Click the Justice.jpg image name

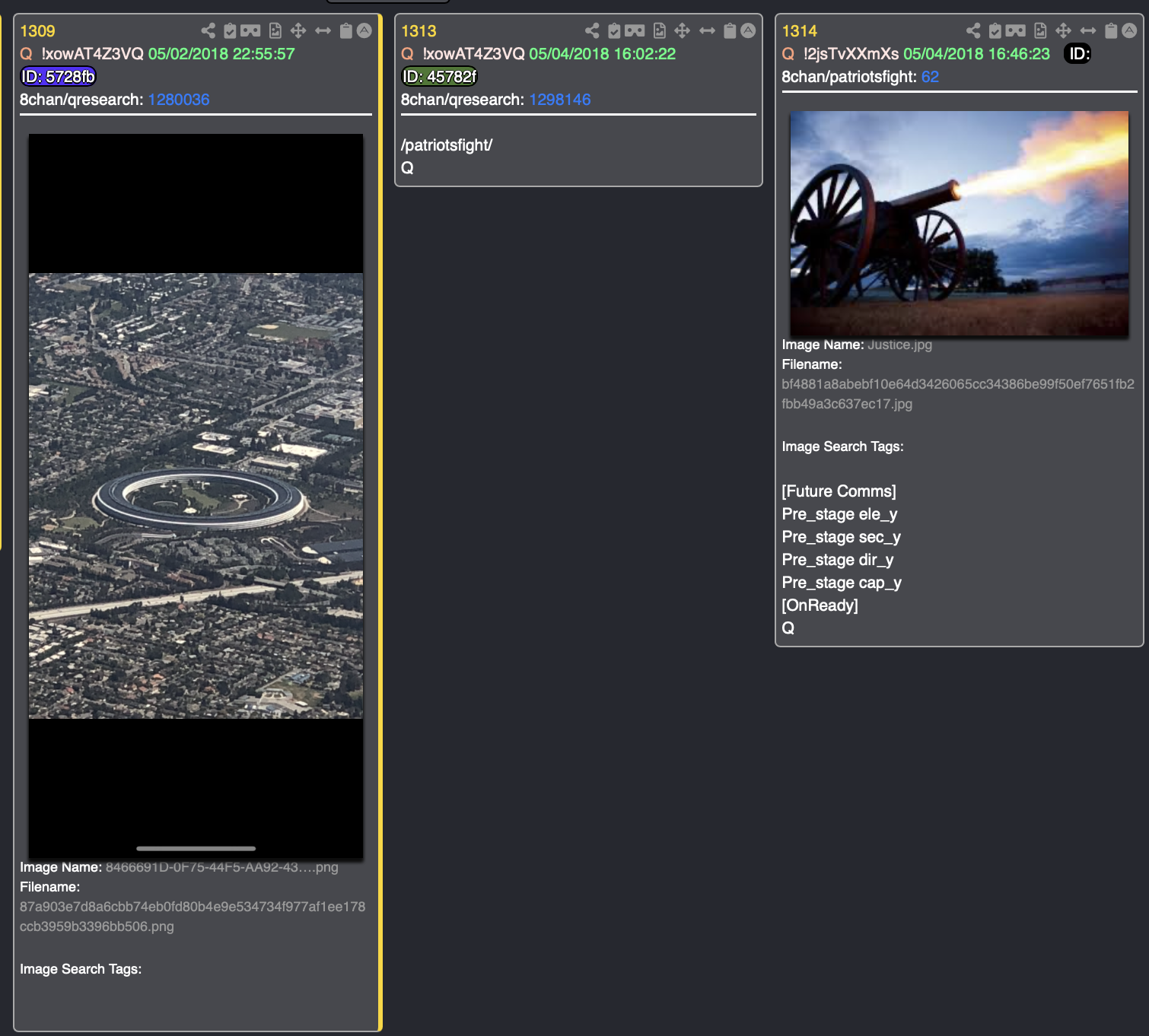899,345
